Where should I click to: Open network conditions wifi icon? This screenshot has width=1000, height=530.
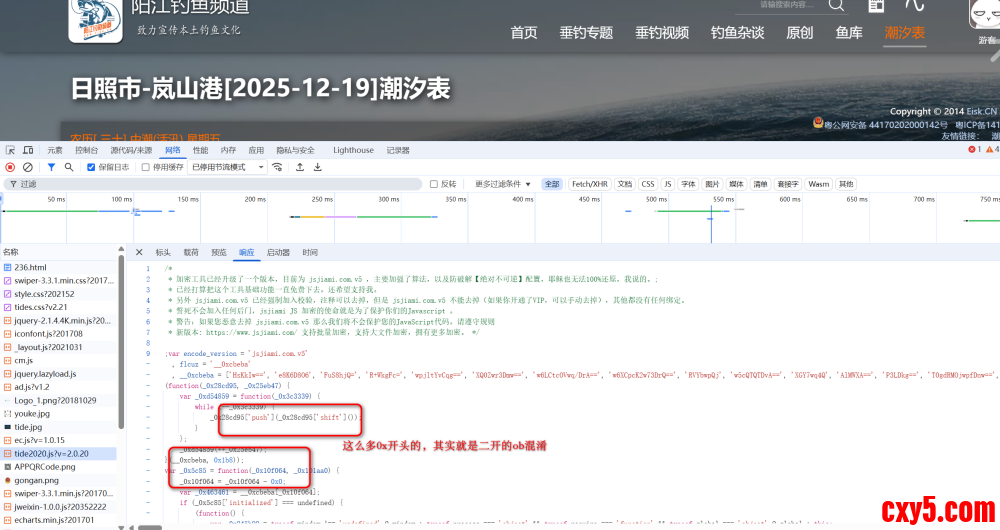(277, 167)
